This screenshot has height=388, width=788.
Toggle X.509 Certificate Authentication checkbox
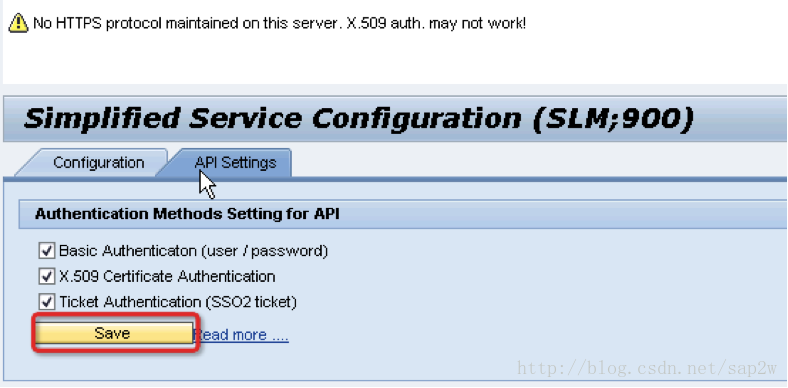click(47, 276)
